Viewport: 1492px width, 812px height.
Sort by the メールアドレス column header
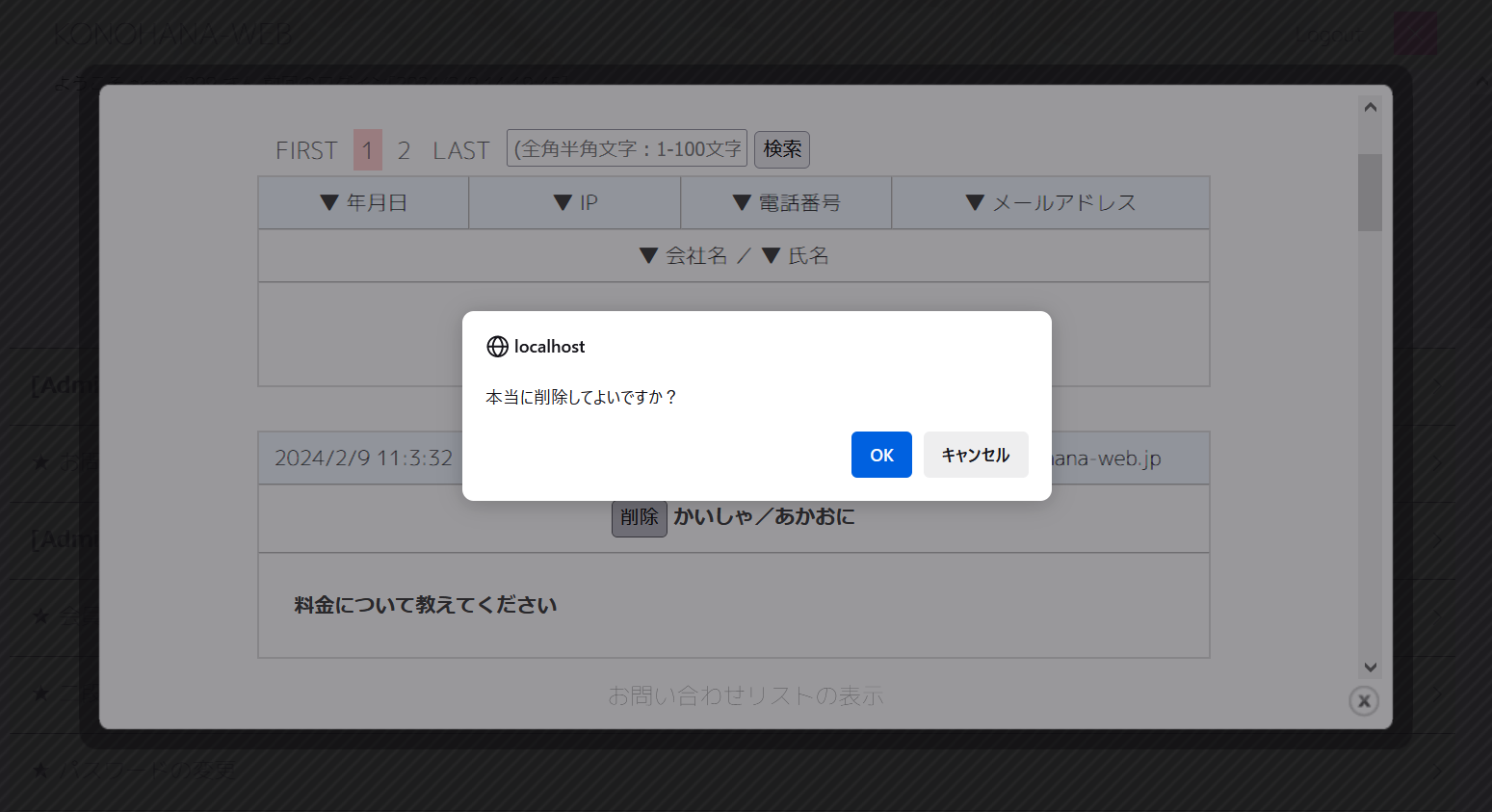pos(1050,202)
